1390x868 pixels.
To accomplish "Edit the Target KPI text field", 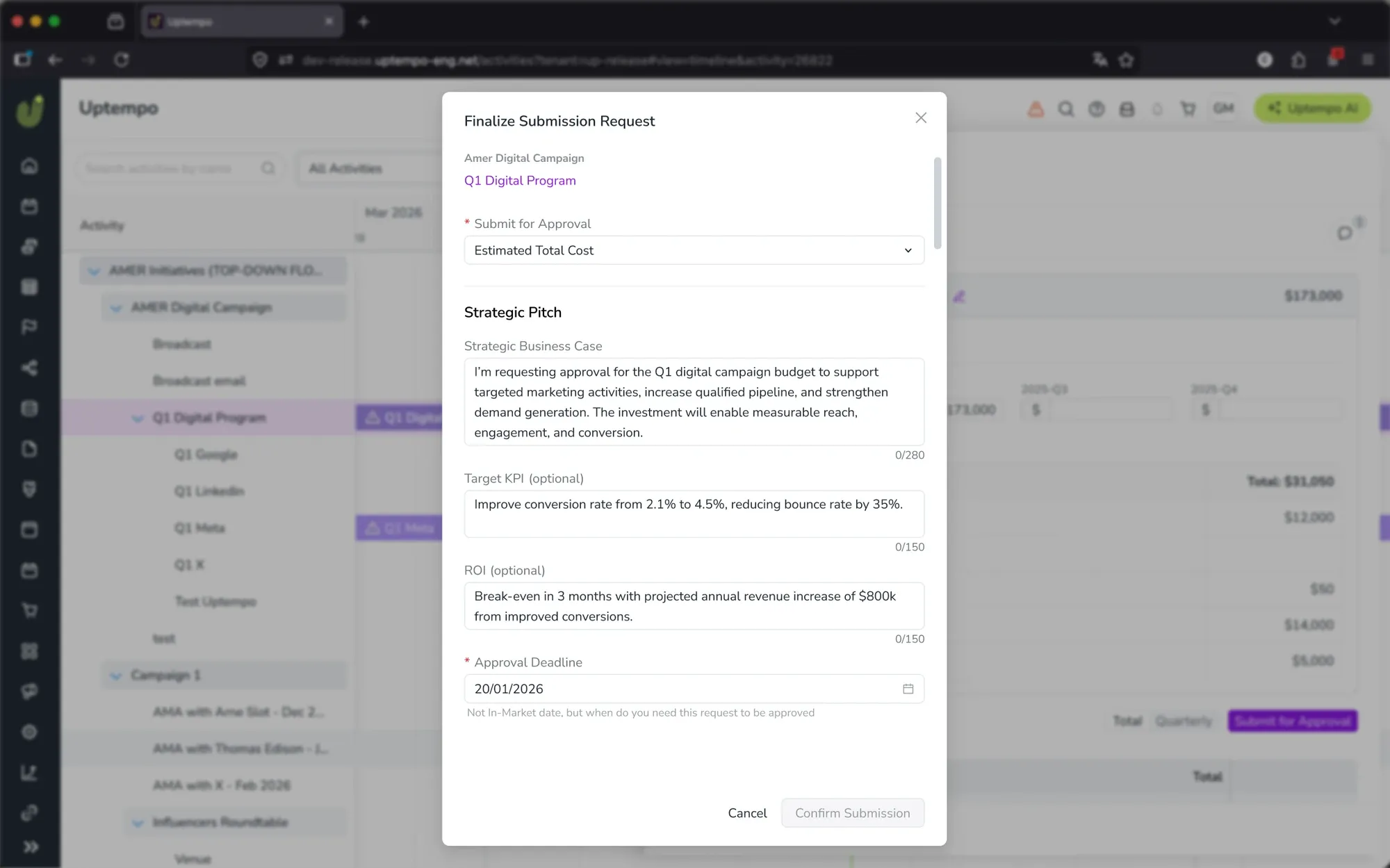I will point(694,514).
